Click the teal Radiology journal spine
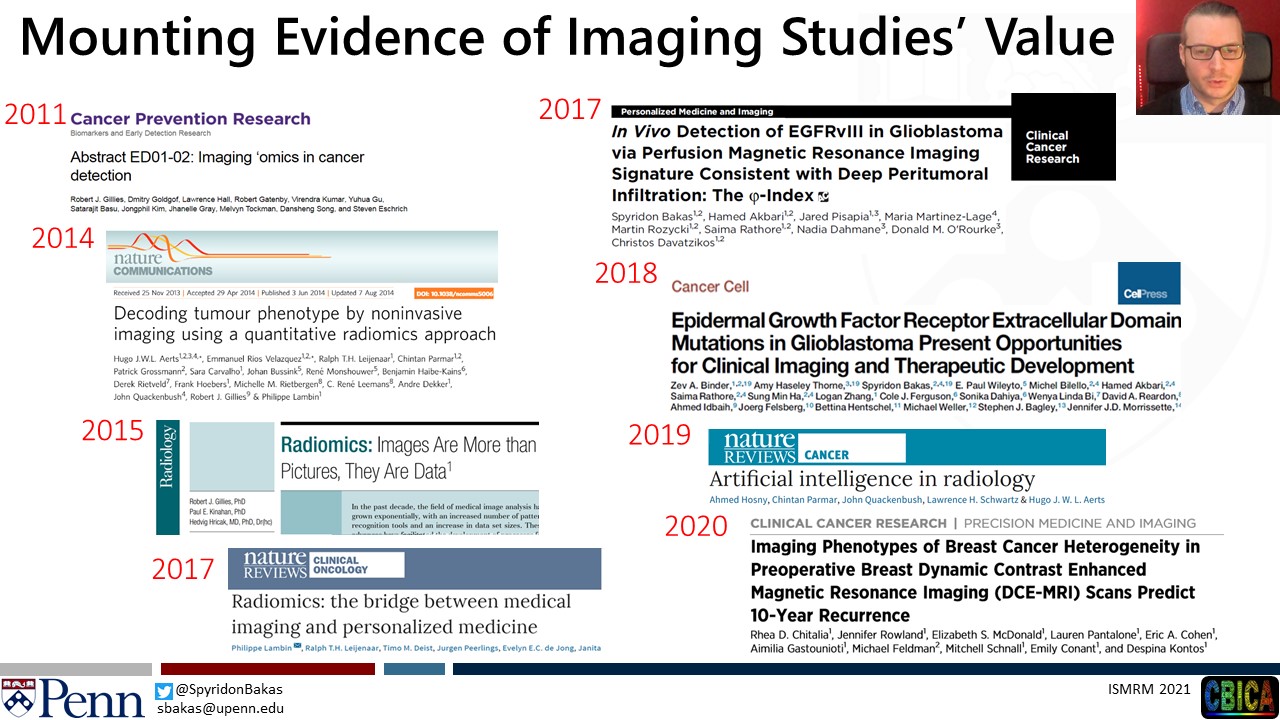The height and width of the screenshot is (720, 1280). [167, 478]
